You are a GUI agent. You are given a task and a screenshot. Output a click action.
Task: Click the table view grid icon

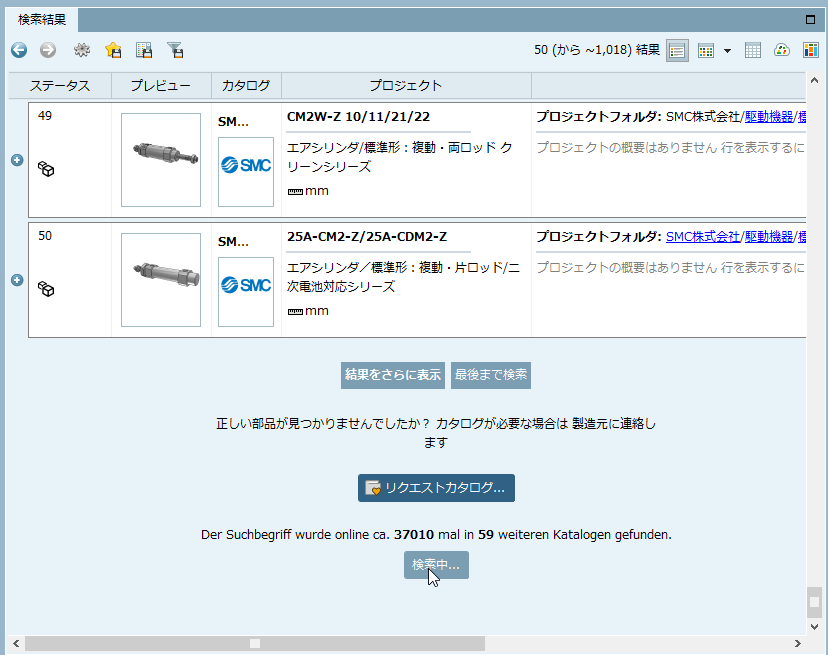click(753, 50)
